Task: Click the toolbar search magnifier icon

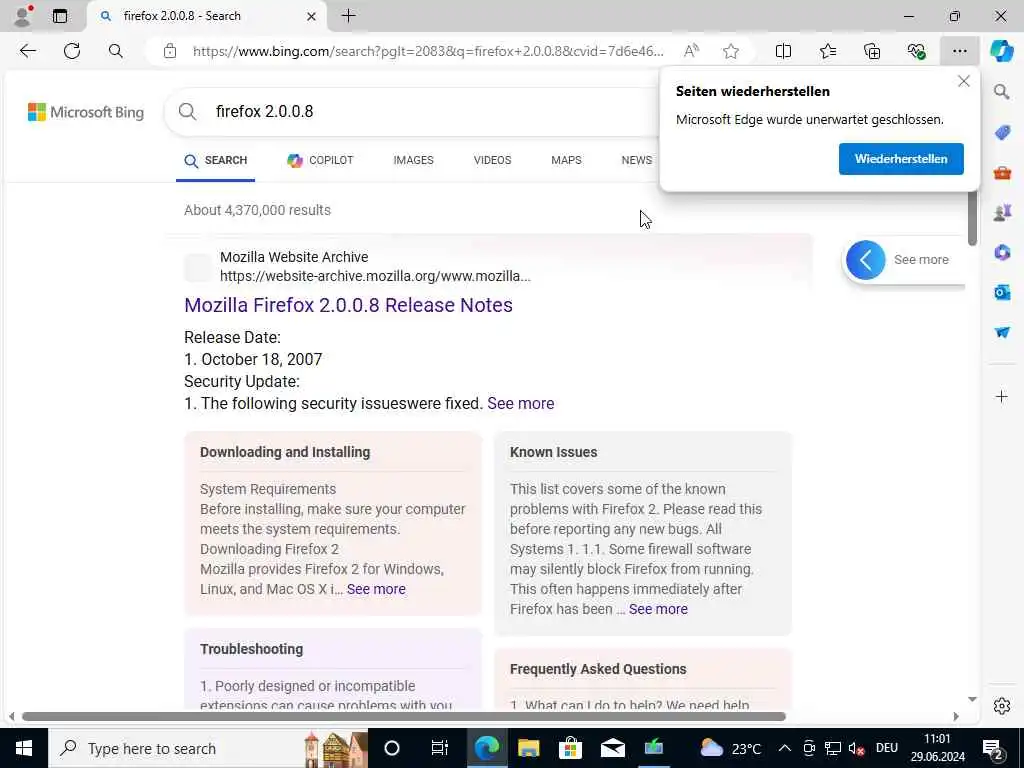Action: point(116,51)
